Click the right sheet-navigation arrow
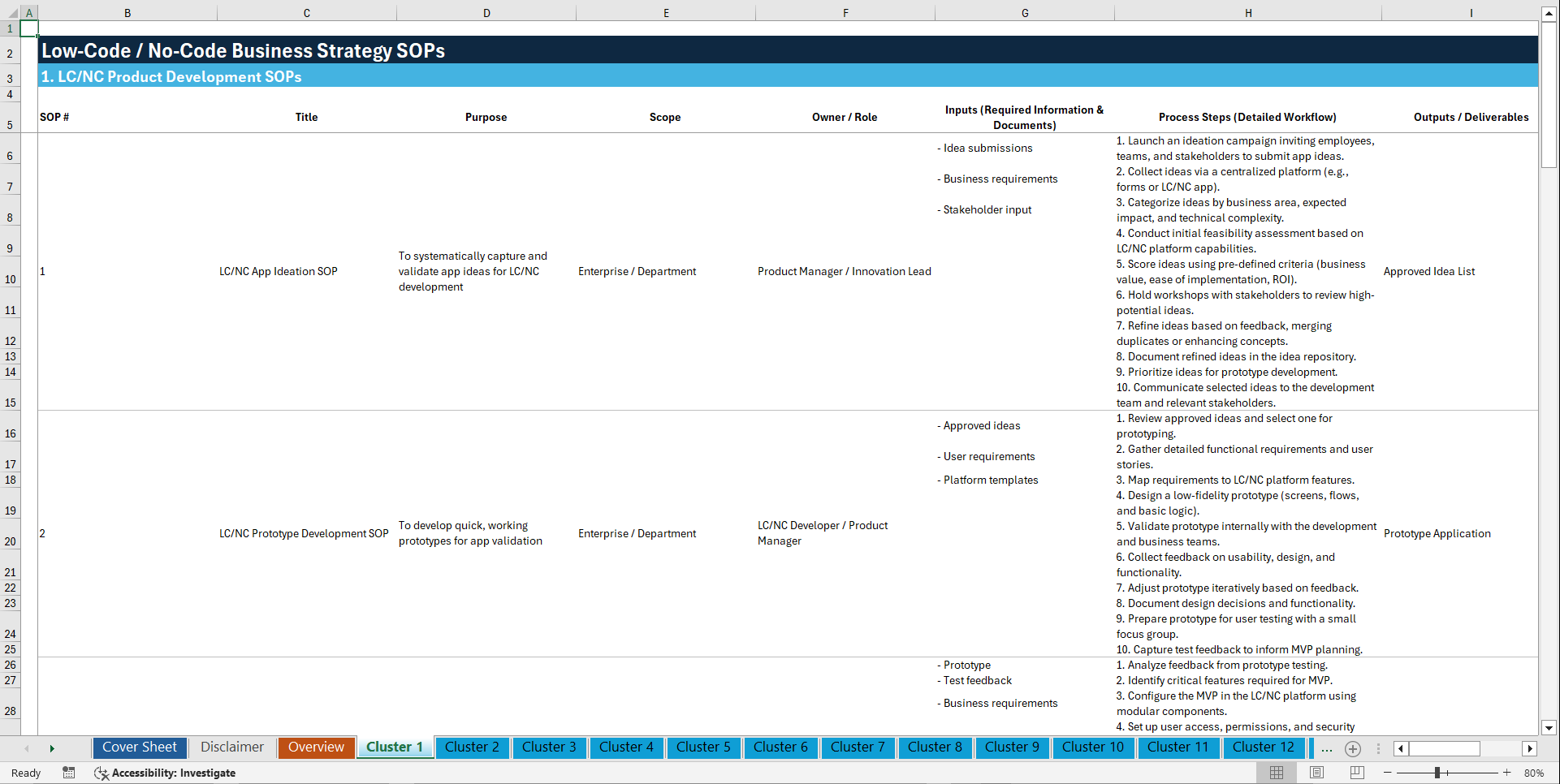This screenshot has width=1560, height=784. pyautogui.click(x=52, y=747)
